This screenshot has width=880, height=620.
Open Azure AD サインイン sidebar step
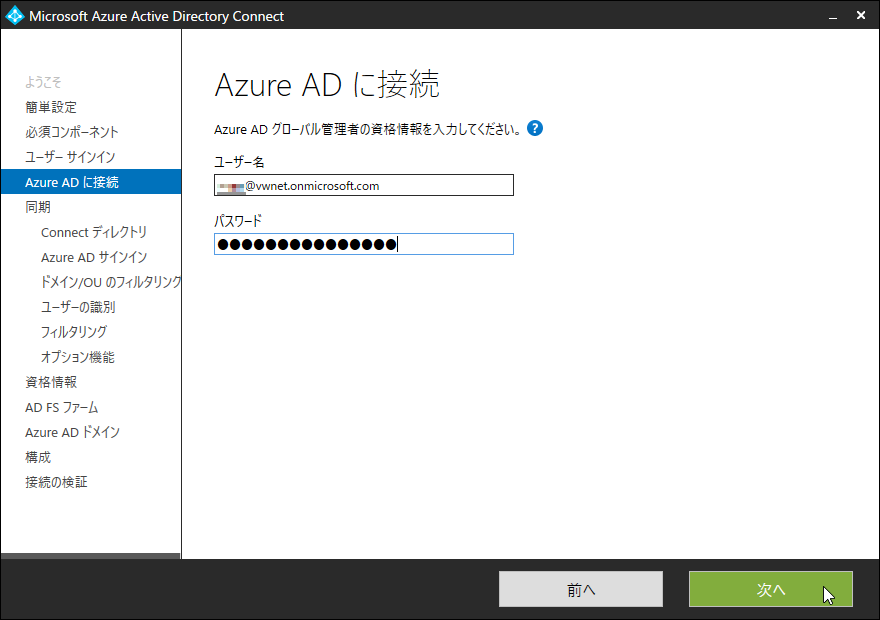94,257
